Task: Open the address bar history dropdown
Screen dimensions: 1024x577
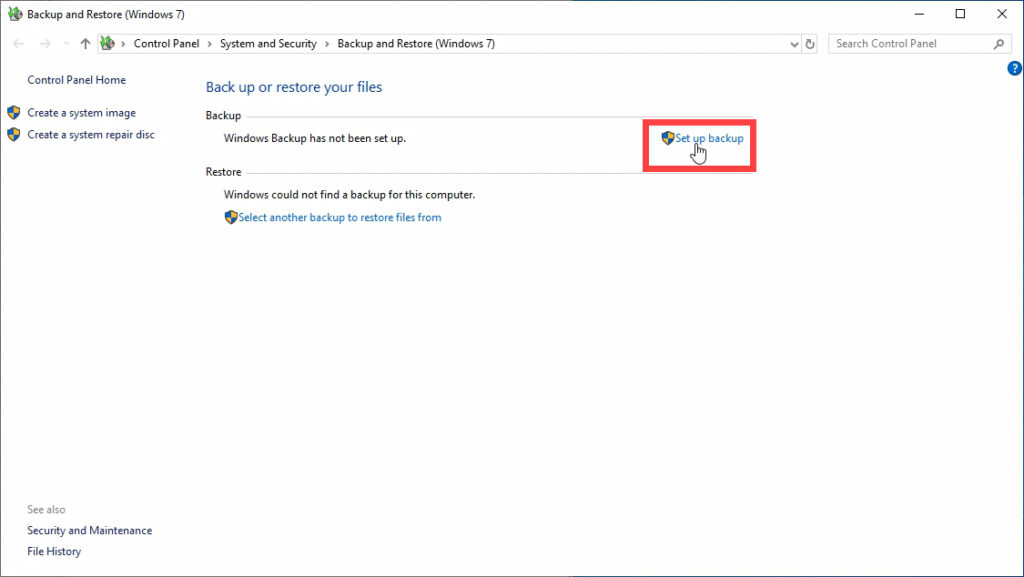Action: click(794, 44)
